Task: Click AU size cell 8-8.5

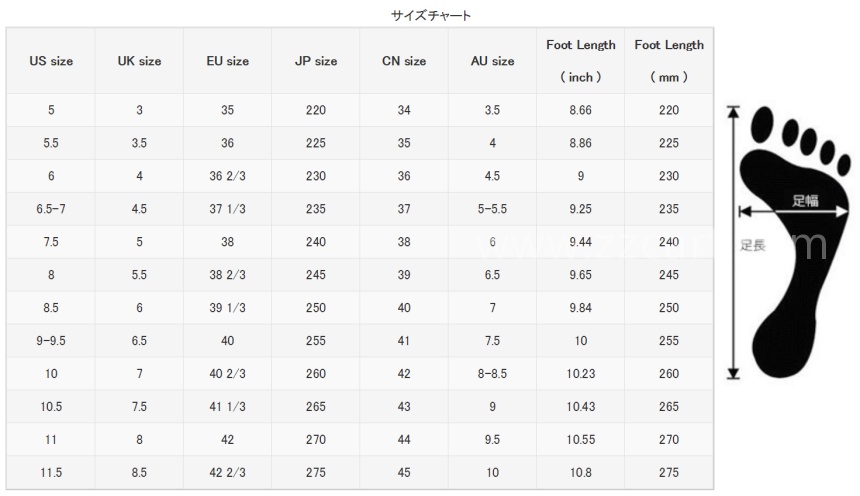Action: pos(493,374)
